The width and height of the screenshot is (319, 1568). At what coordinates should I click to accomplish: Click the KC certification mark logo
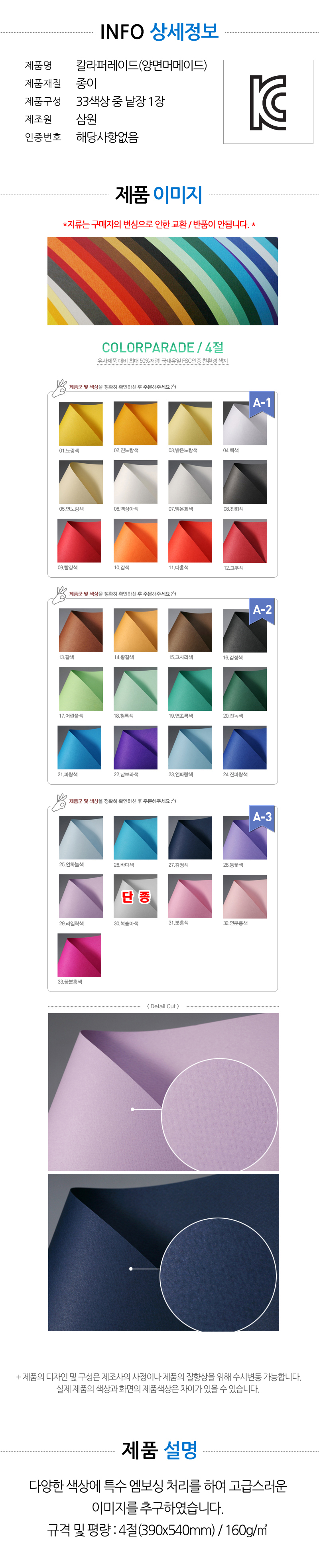[268, 102]
